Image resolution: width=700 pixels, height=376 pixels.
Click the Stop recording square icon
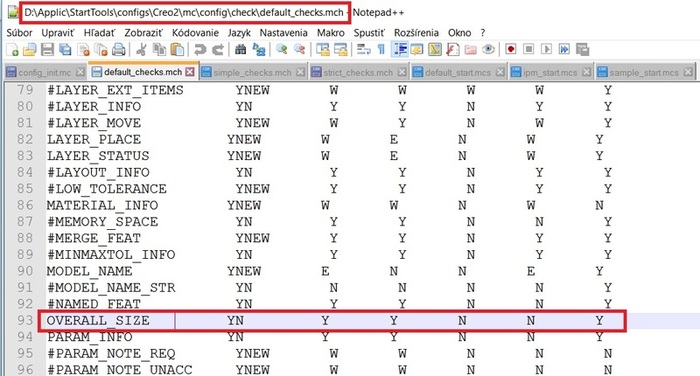529,49
